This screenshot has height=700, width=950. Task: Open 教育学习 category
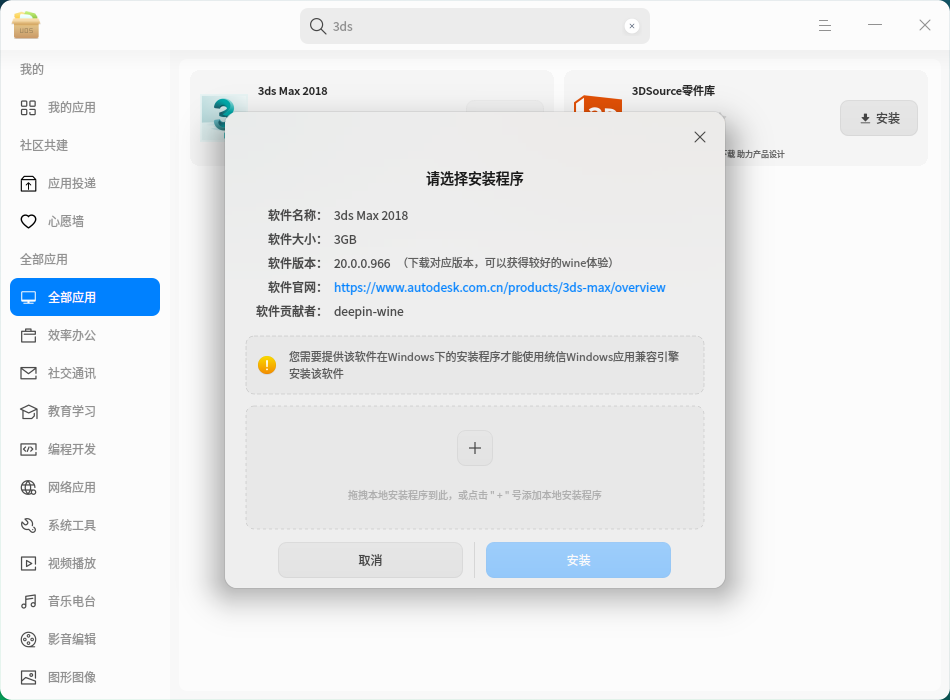[85, 412]
